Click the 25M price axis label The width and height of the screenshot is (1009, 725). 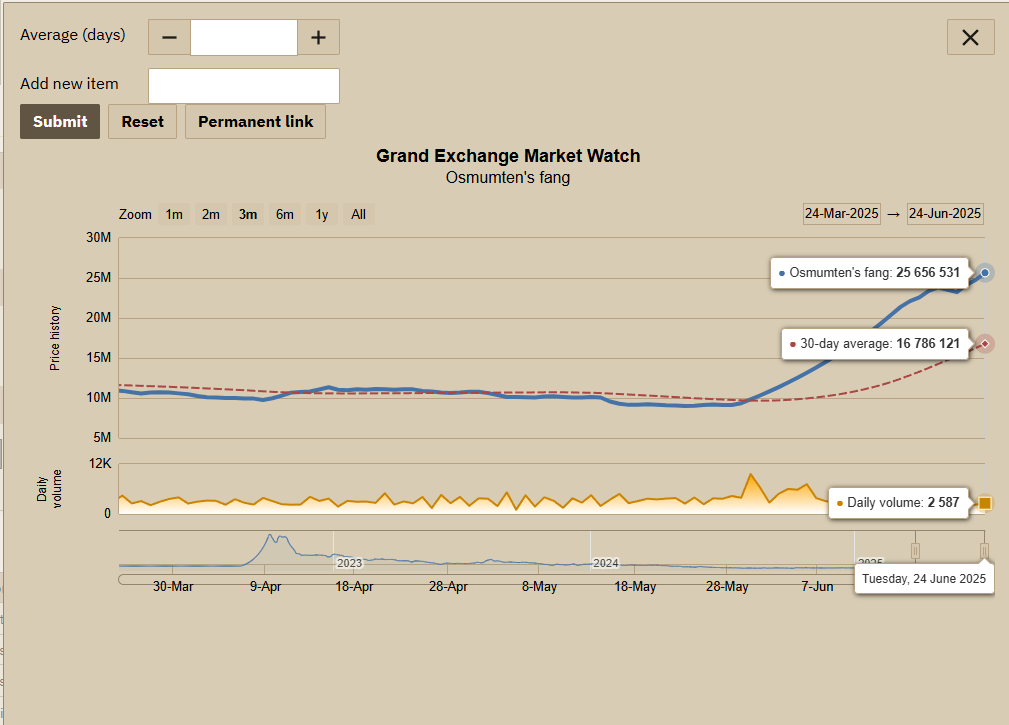click(x=98, y=278)
